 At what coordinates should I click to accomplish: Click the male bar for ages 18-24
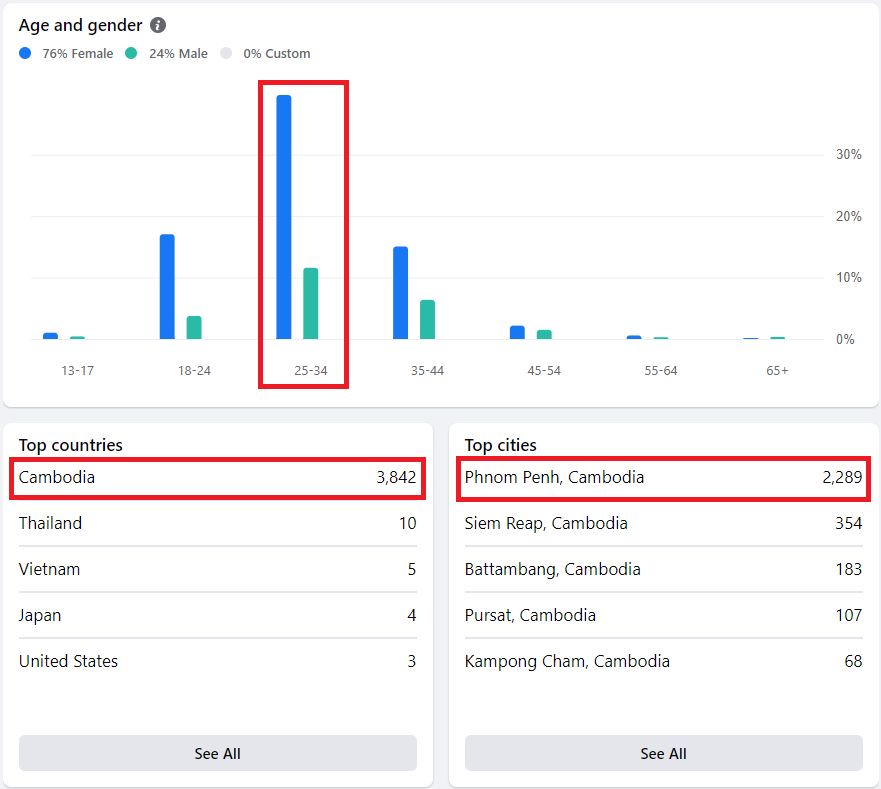[x=194, y=328]
